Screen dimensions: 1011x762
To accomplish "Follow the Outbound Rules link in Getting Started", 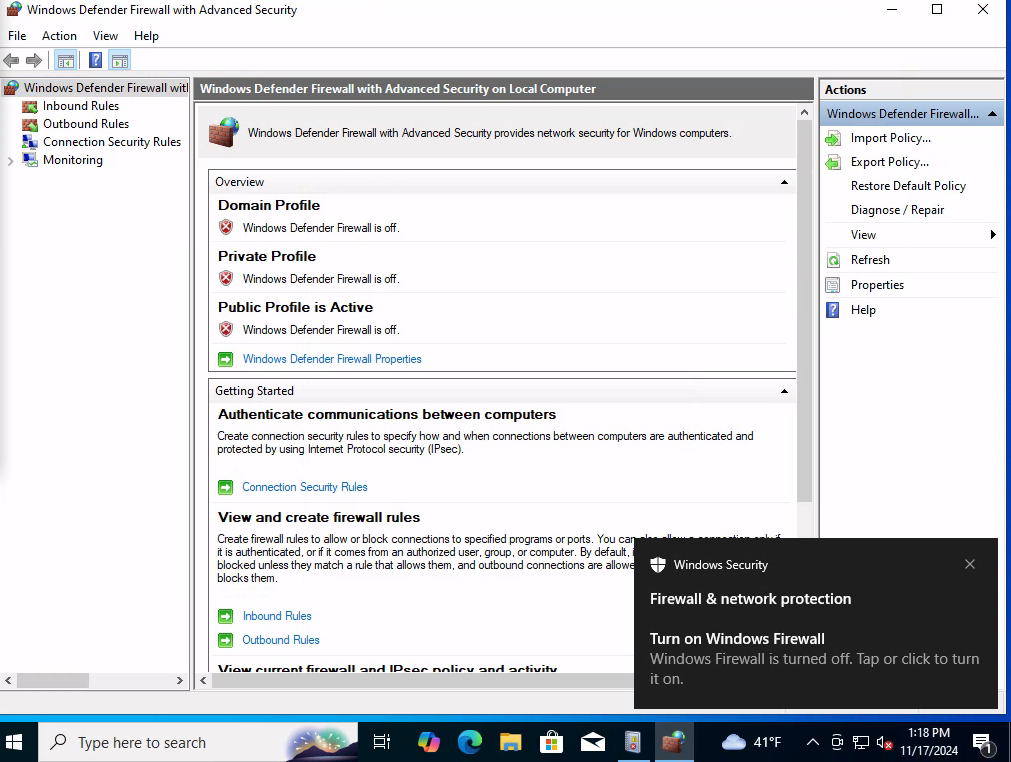I will coord(281,640).
